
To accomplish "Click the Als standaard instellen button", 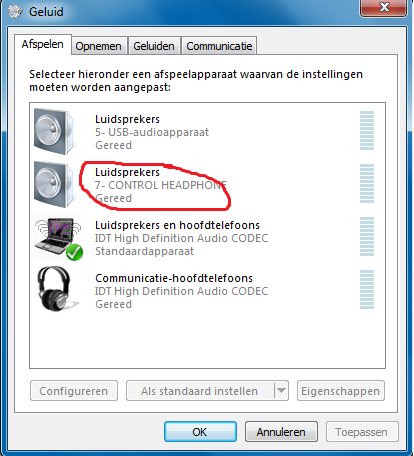I will pyautogui.click(x=200, y=391).
